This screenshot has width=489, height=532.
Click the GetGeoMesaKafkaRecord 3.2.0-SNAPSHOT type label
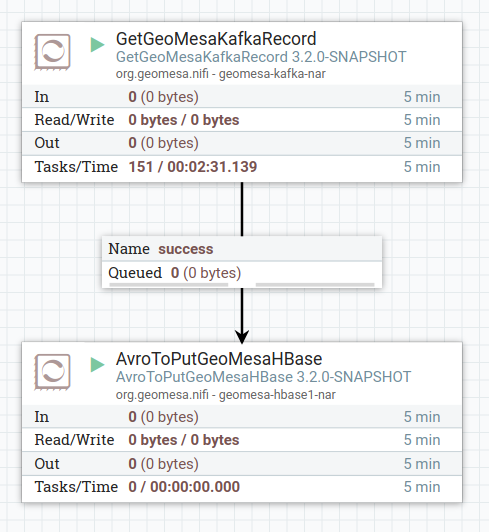coord(261,57)
